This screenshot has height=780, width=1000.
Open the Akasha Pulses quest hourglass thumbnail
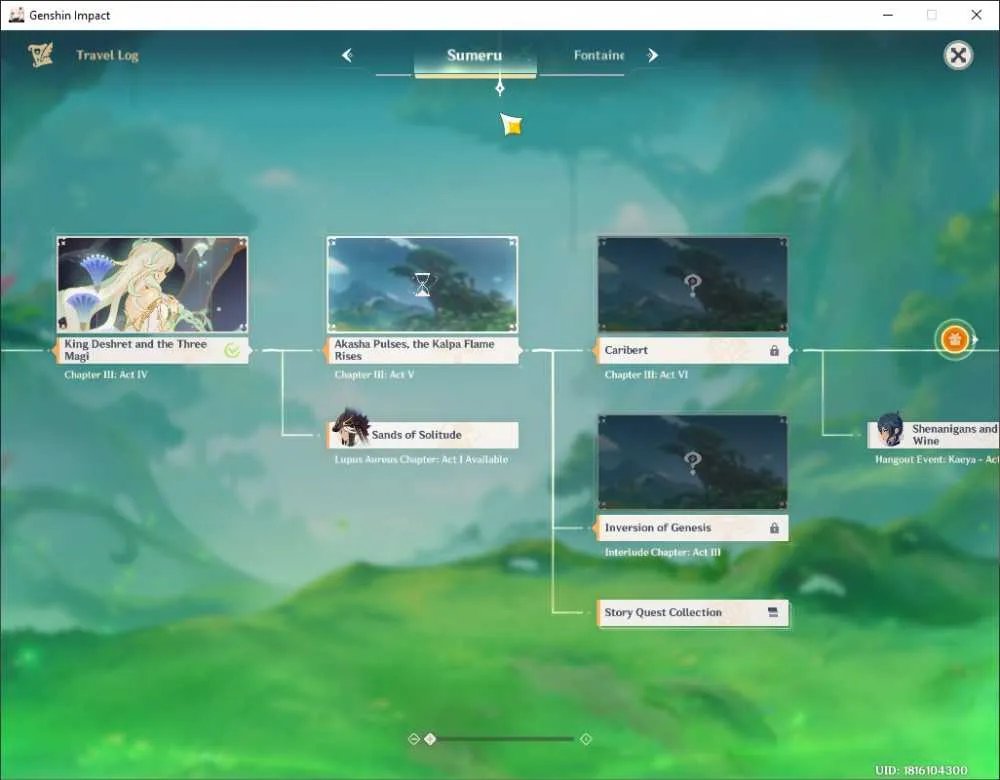point(422,284)
